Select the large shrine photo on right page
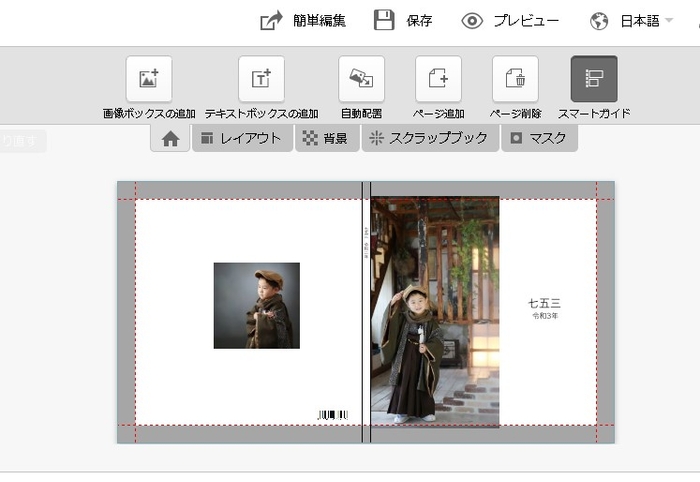The width and height of the screenshot is (700, 482). (x=435, y=312)
